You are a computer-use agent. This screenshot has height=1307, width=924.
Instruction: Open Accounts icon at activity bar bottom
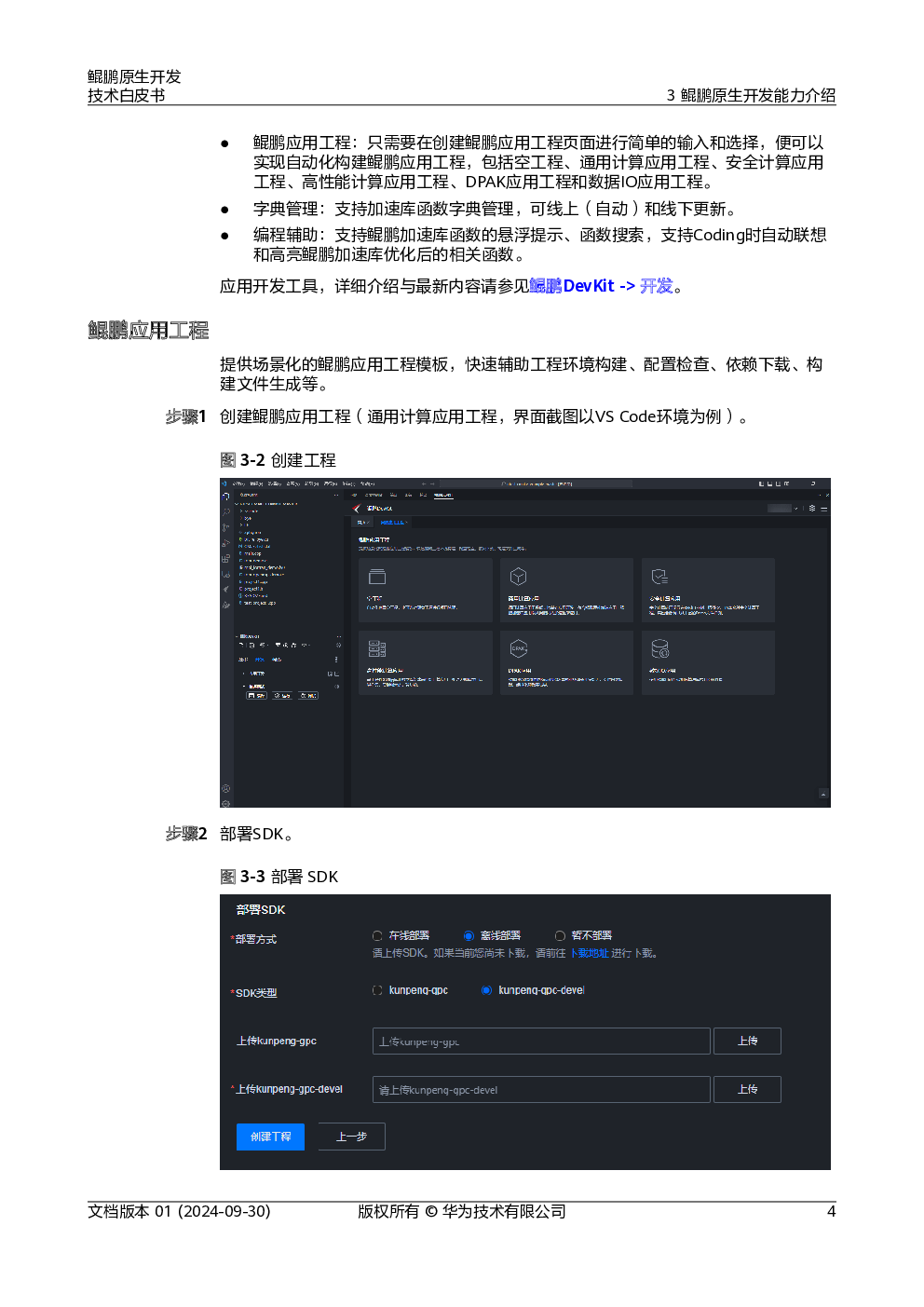coord(225,789)
